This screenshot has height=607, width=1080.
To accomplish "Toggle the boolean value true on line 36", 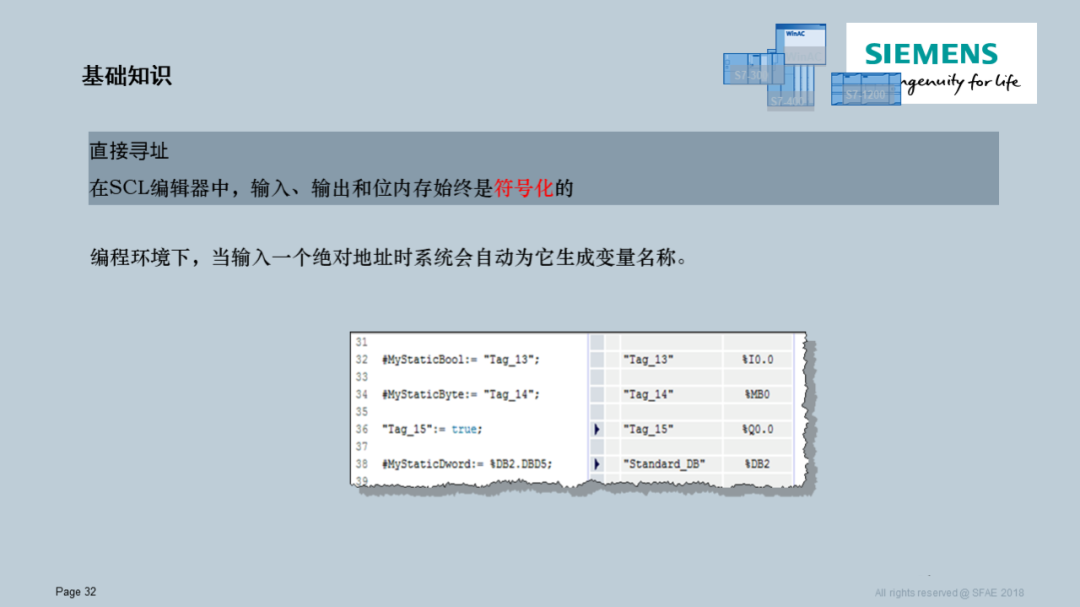I will tap(464, 428).
